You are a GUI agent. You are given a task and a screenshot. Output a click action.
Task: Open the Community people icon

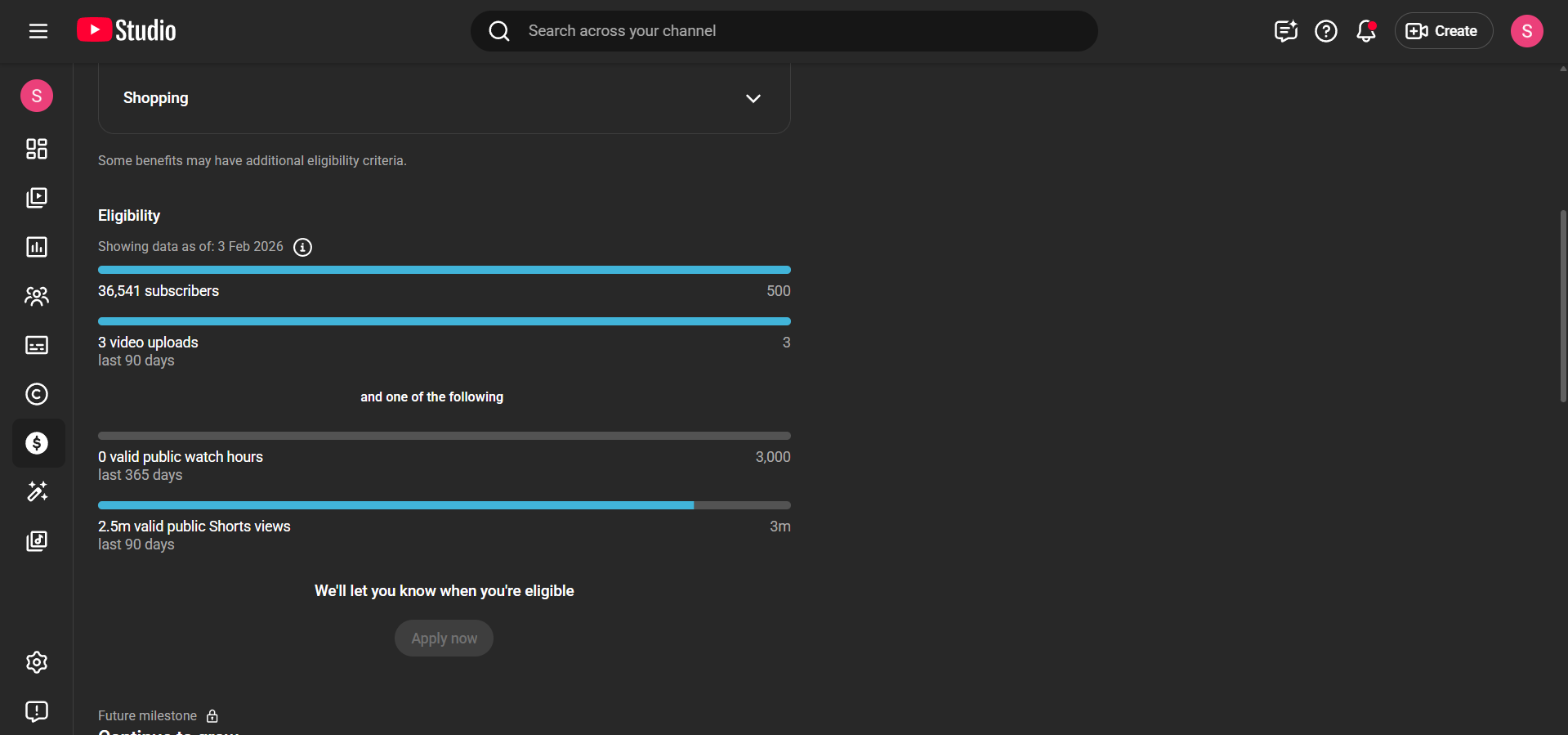tap(37, 296)
